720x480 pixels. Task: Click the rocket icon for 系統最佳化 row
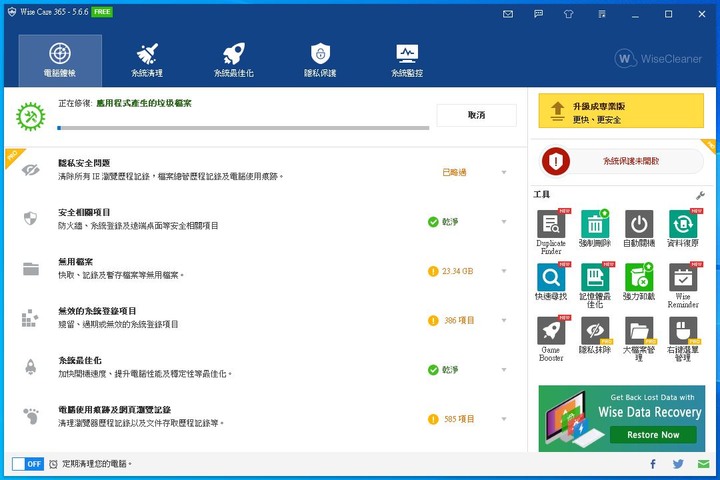click(x=31, y=367)
